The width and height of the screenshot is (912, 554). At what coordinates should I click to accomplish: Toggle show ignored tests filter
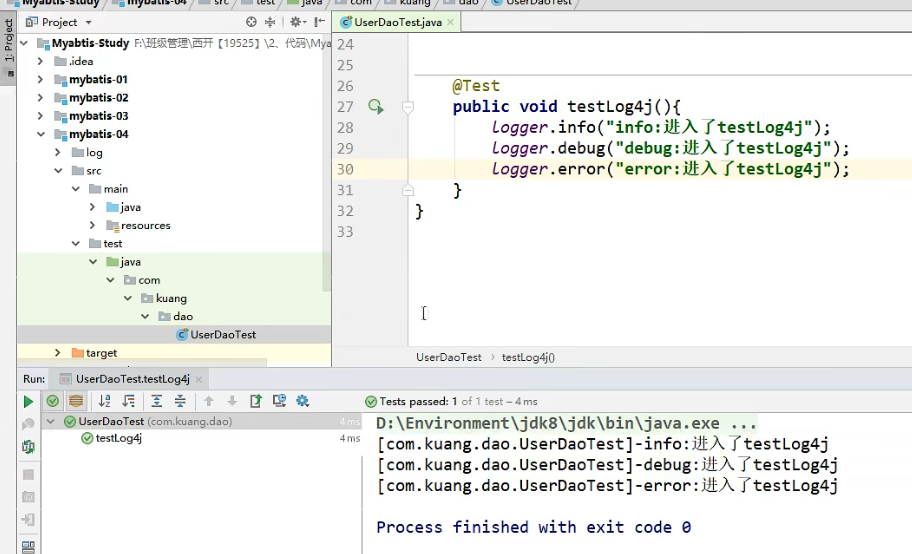click(76, 401)
